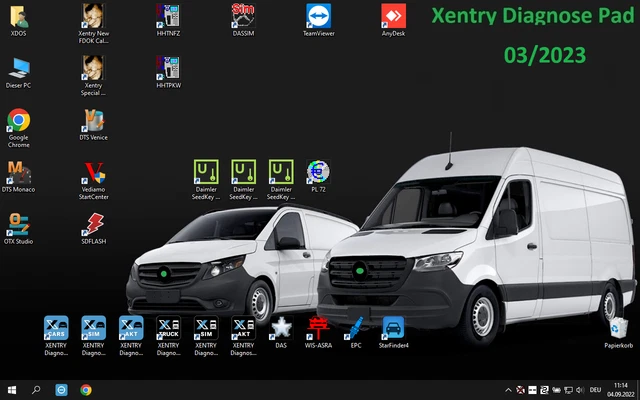Open the Windows Start menu

tap(12, 390)
